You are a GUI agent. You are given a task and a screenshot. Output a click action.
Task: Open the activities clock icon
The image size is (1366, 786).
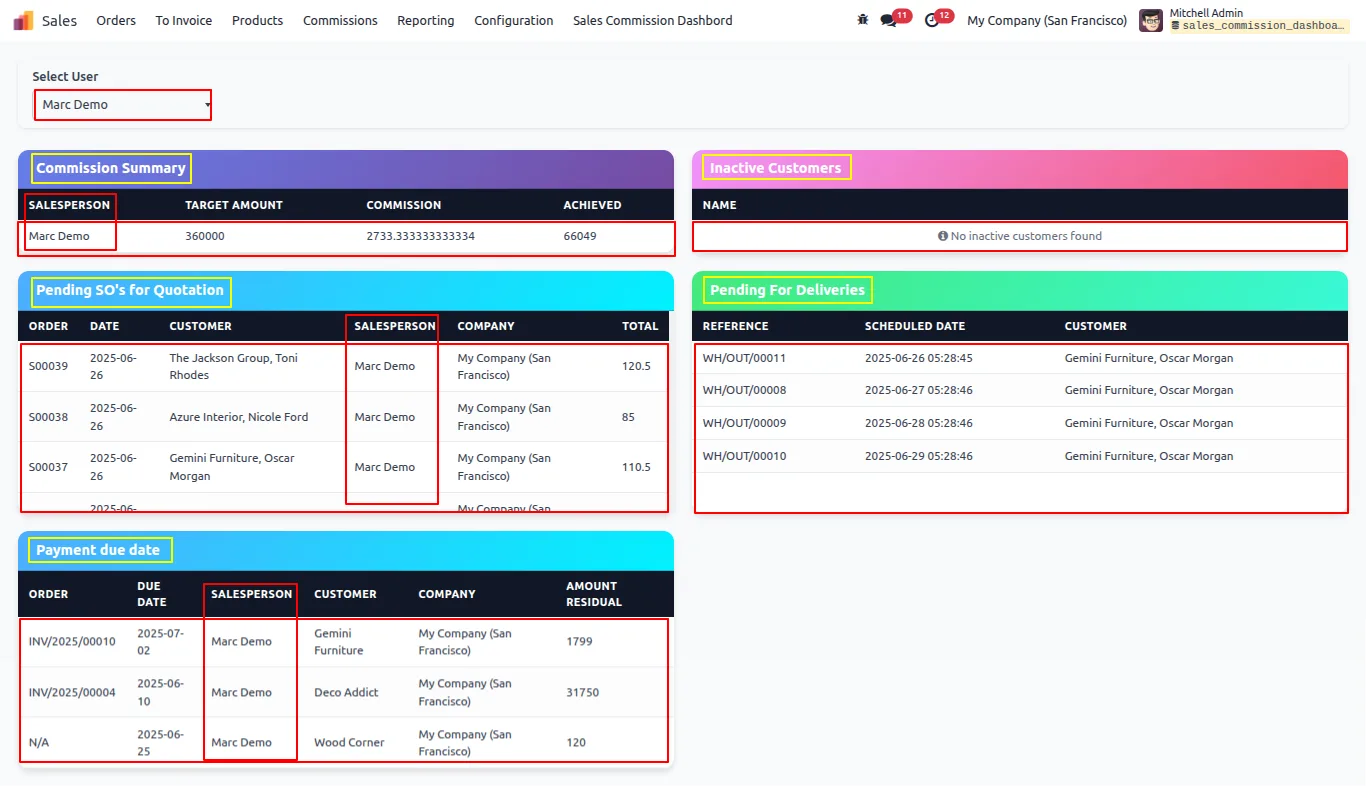tap(932, 20)
